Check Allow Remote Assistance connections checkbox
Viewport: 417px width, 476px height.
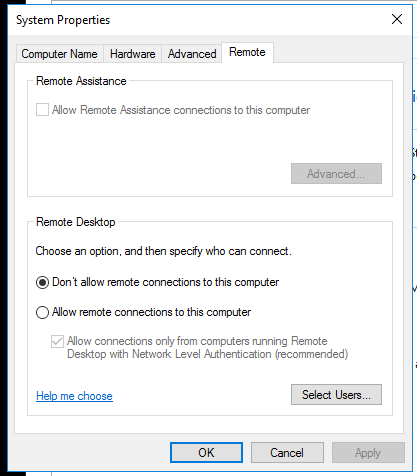coord(42,110)
